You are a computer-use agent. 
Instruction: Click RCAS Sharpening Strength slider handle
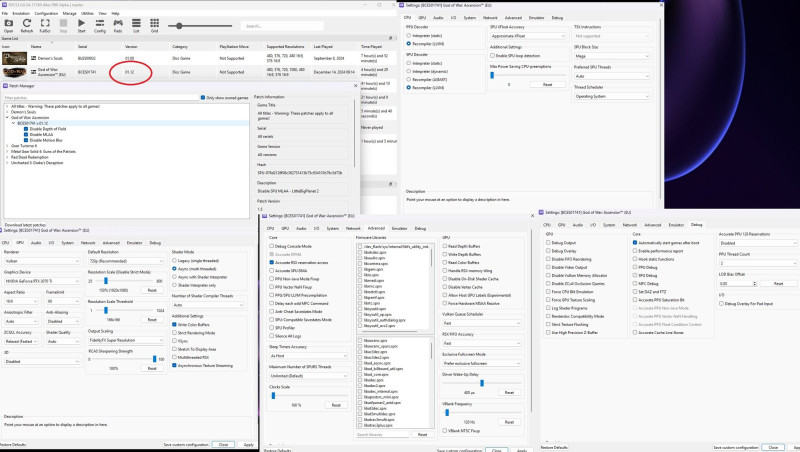pos(154,359)
